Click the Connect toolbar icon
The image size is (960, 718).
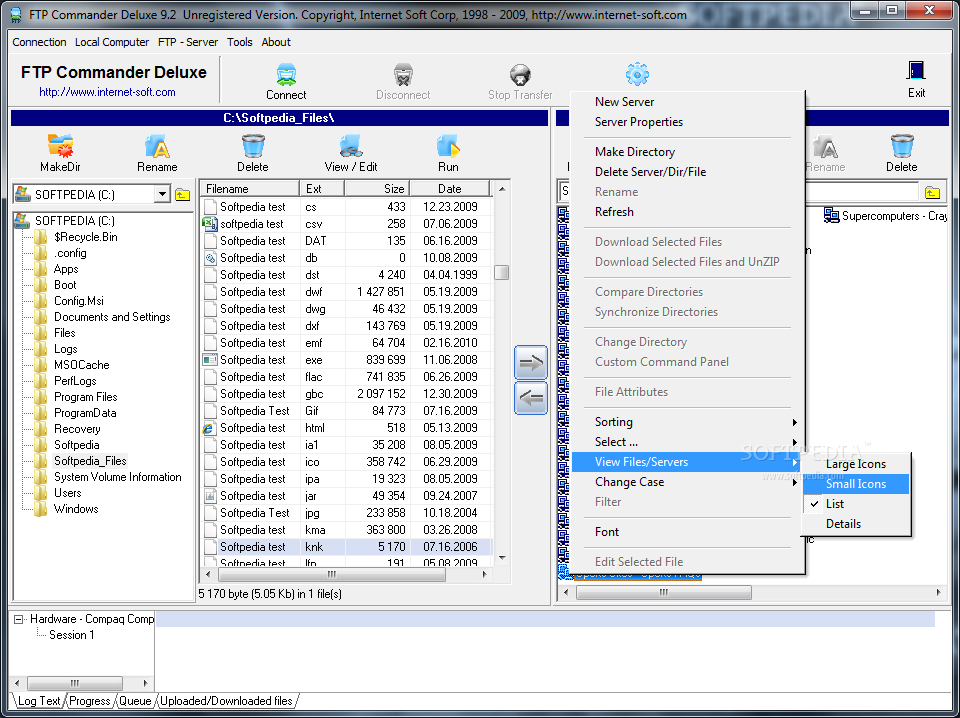(x=286, y=75)
